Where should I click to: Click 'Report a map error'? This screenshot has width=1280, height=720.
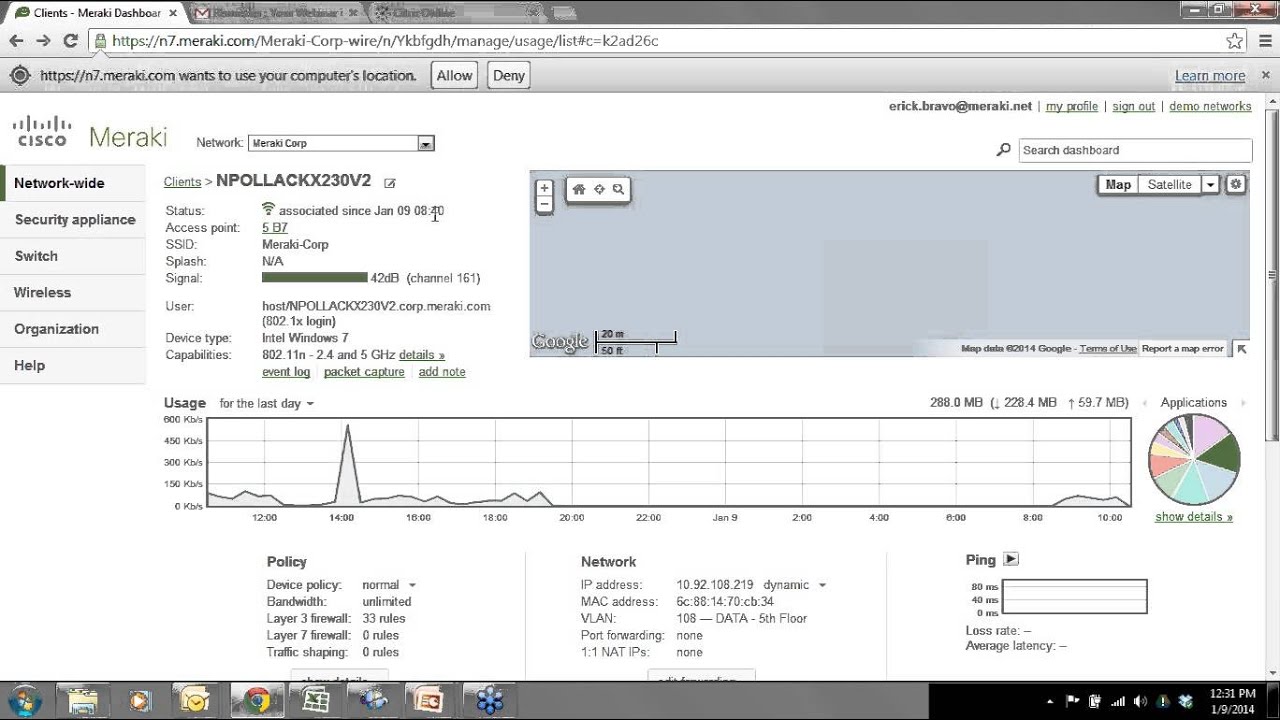(x=1183, y=349)
